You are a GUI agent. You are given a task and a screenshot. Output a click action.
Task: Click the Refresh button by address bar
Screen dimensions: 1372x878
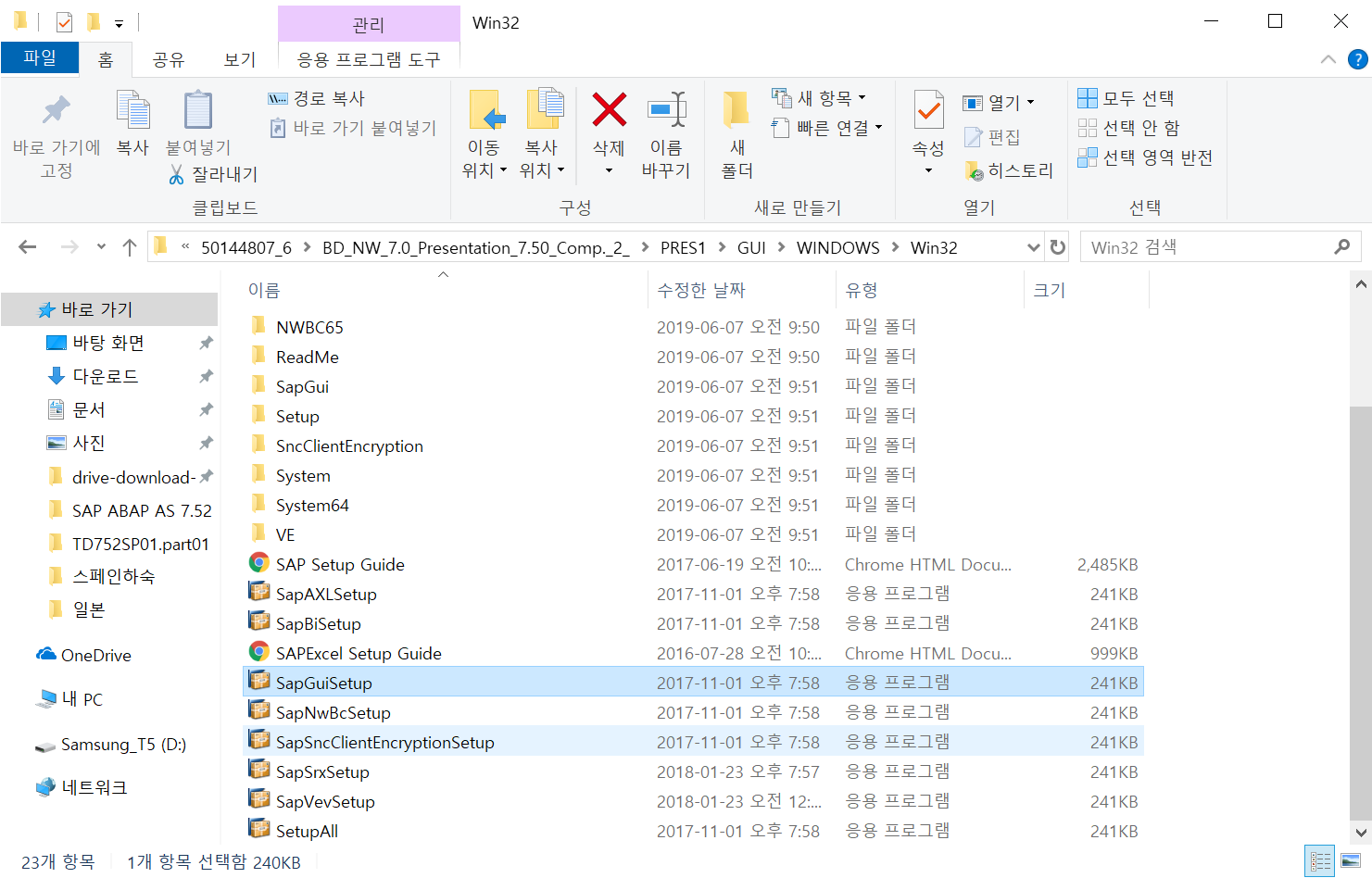tap(1057, 247)
